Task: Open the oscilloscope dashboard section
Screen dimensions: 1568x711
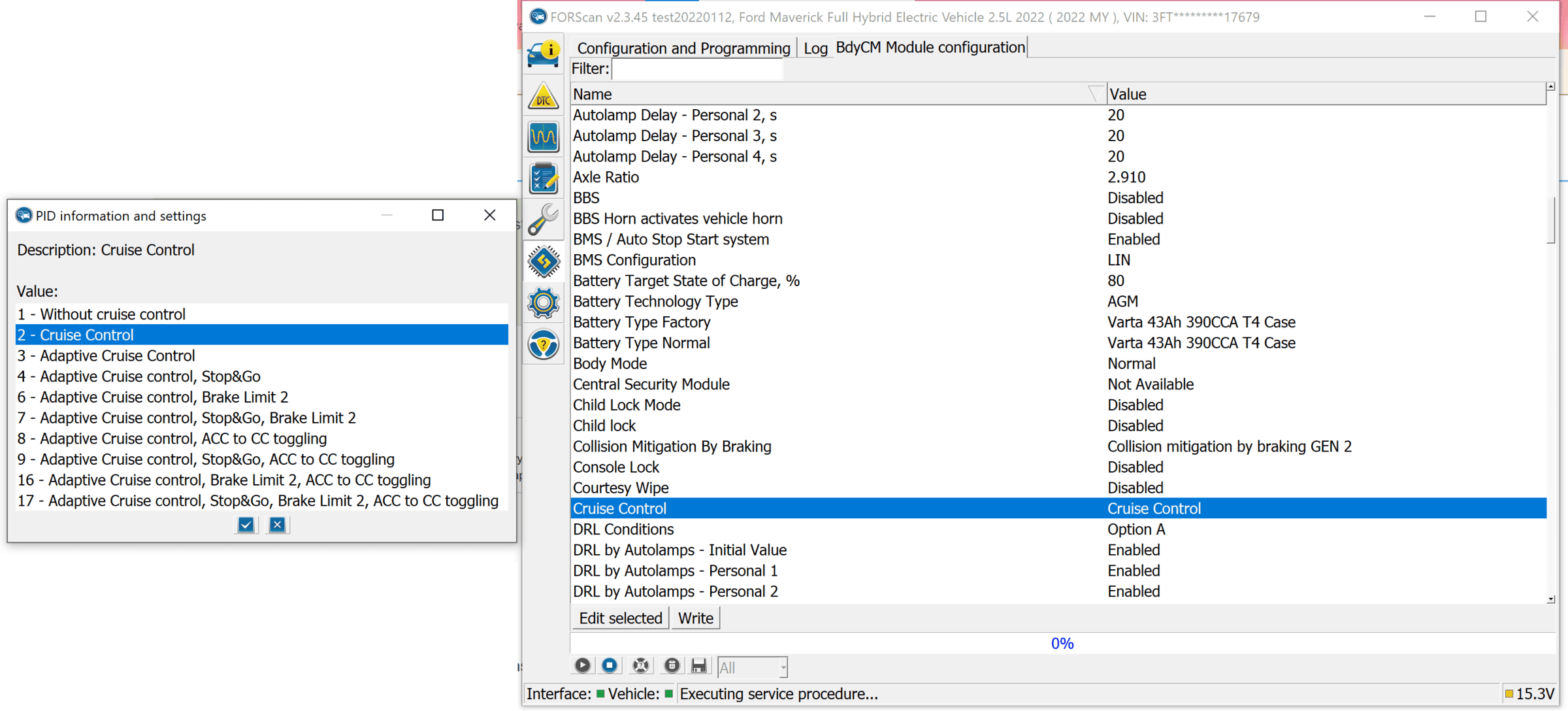Action: coord(543,137)
